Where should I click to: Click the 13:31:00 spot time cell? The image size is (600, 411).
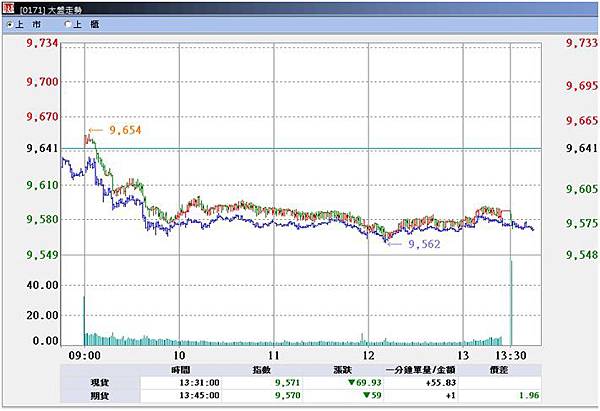(x=199, y=383)
